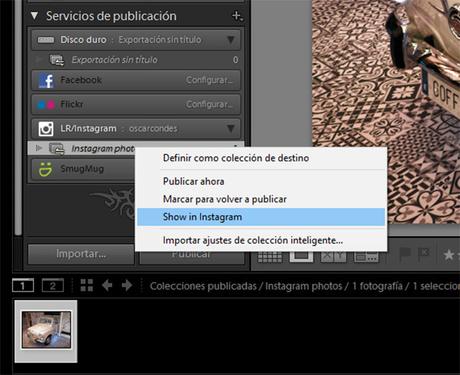The width and height of the screenshot is (460, 375).
Task: Select the car photo thumbnail in filmstrip
Action: 46,331
